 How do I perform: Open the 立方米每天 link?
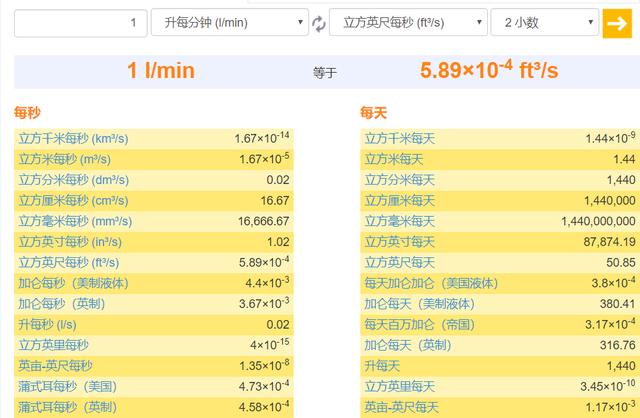tap(394, 159)
